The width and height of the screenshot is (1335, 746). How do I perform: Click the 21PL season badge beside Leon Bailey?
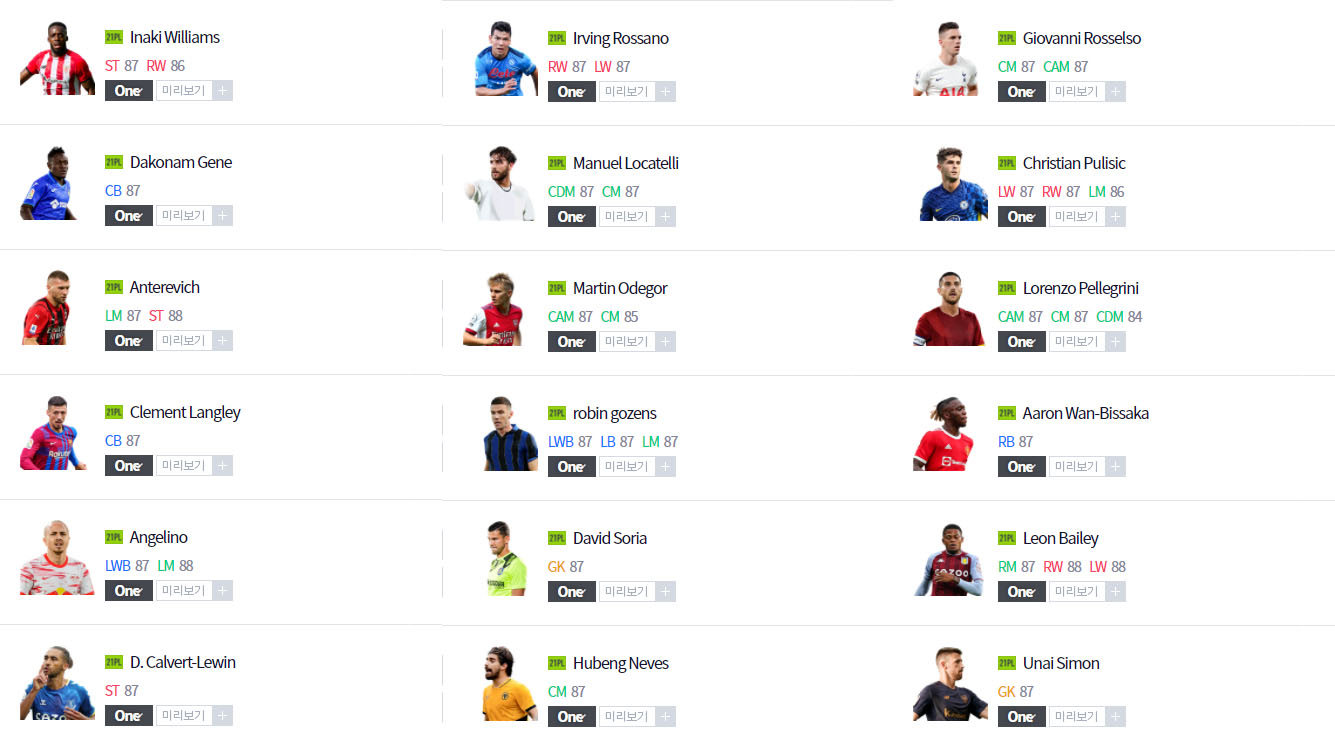(1007, 538)
